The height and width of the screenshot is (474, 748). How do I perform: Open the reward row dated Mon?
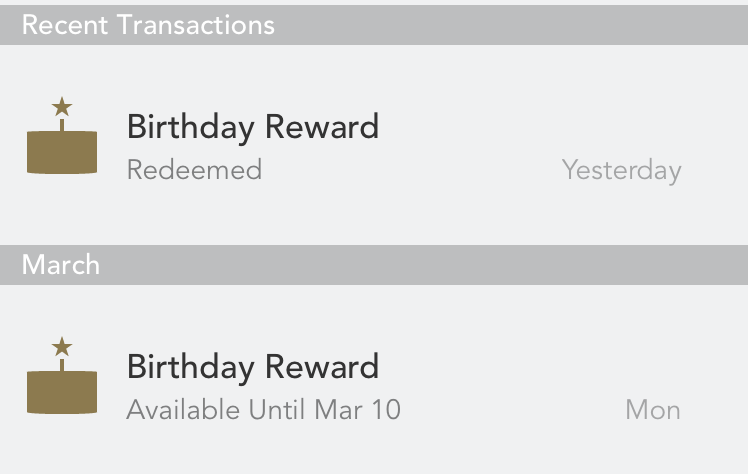[374, 379]
